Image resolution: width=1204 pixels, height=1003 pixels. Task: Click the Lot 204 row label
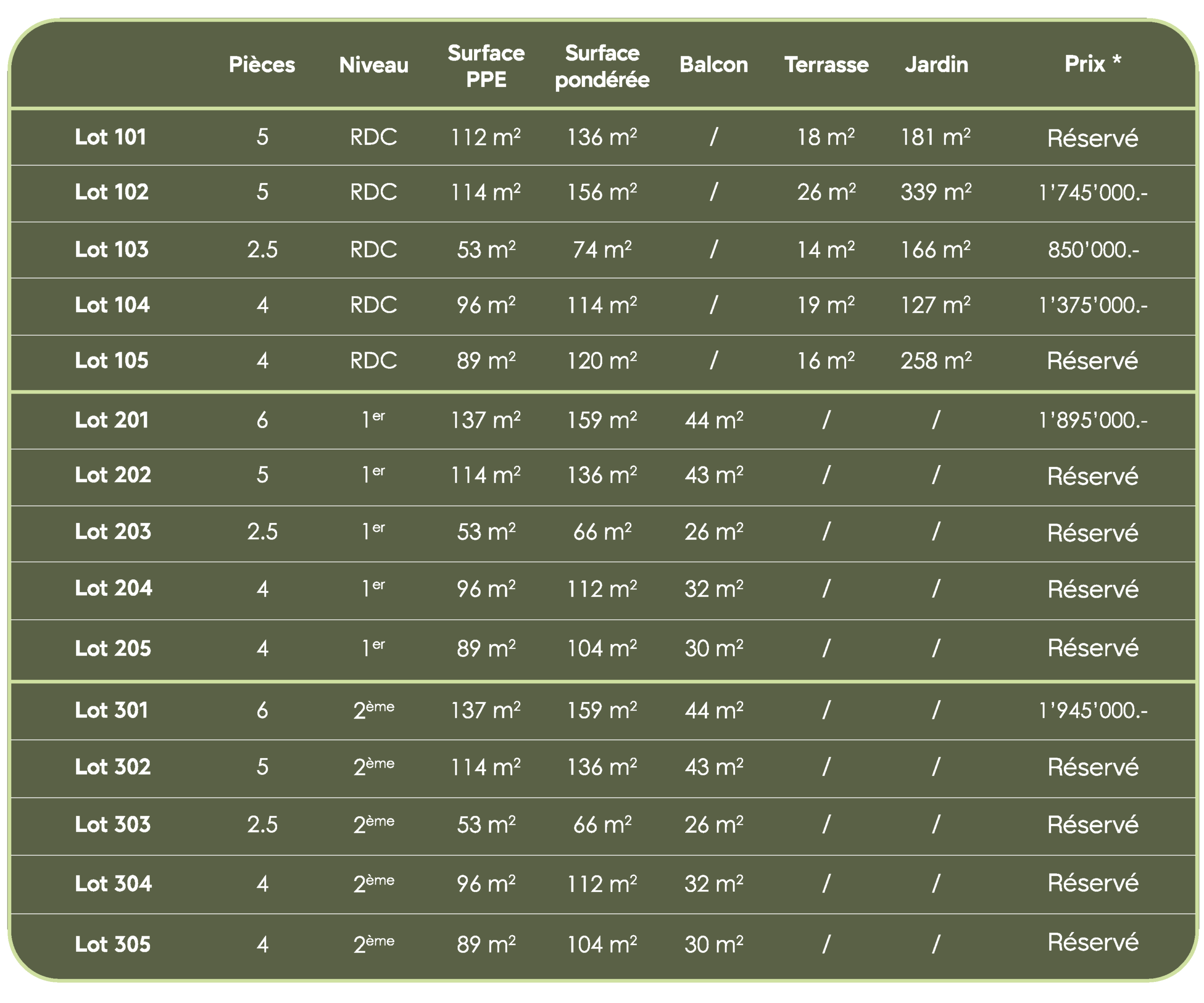113,588
